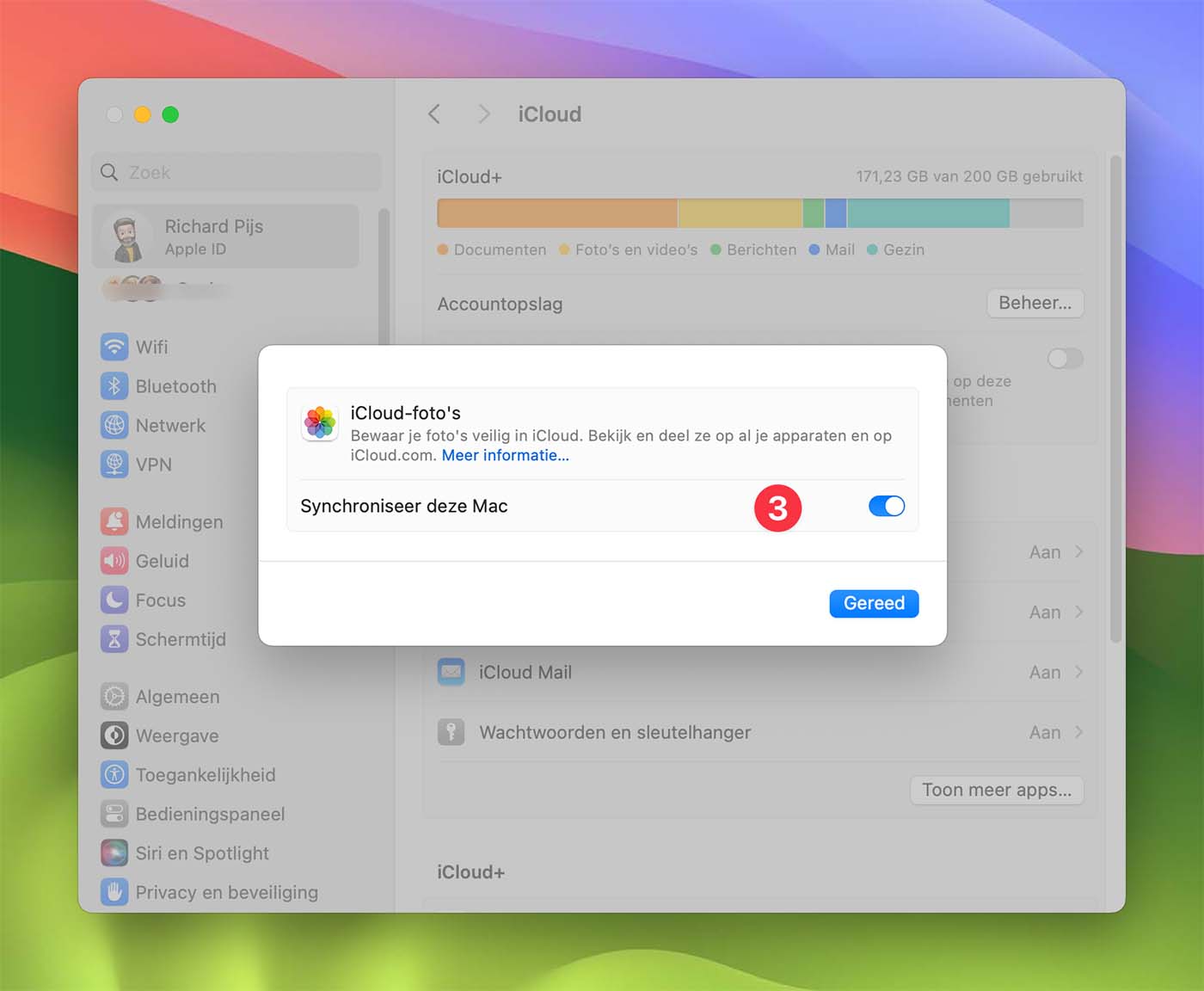Screen dimensions: 1204x991
Task: Click the Foto's en video's storage bar segment
Action: (x=740, y=212)
